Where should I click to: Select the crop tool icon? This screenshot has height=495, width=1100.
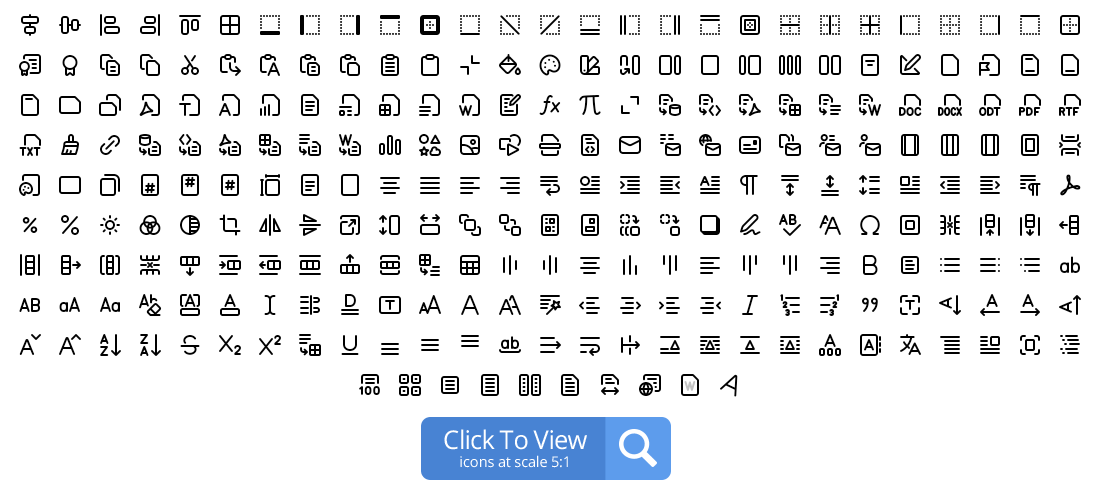(229, 225)
